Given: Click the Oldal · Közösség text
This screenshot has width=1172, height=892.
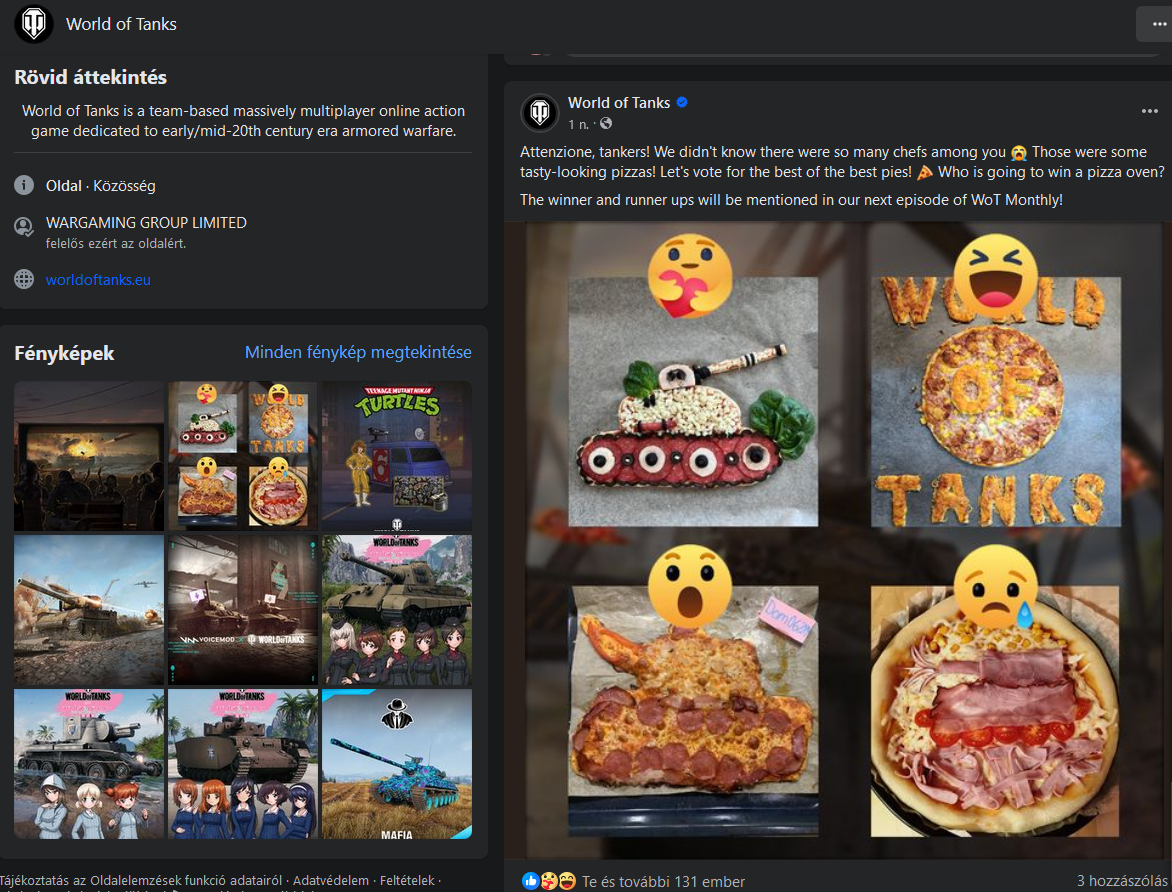Looking at the screenshot, I should [x=100, y=185].
